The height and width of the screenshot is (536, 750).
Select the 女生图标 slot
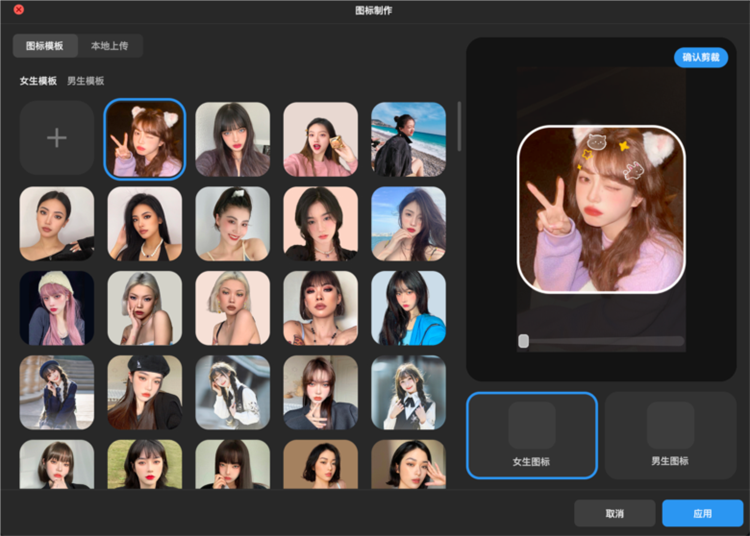532,435
